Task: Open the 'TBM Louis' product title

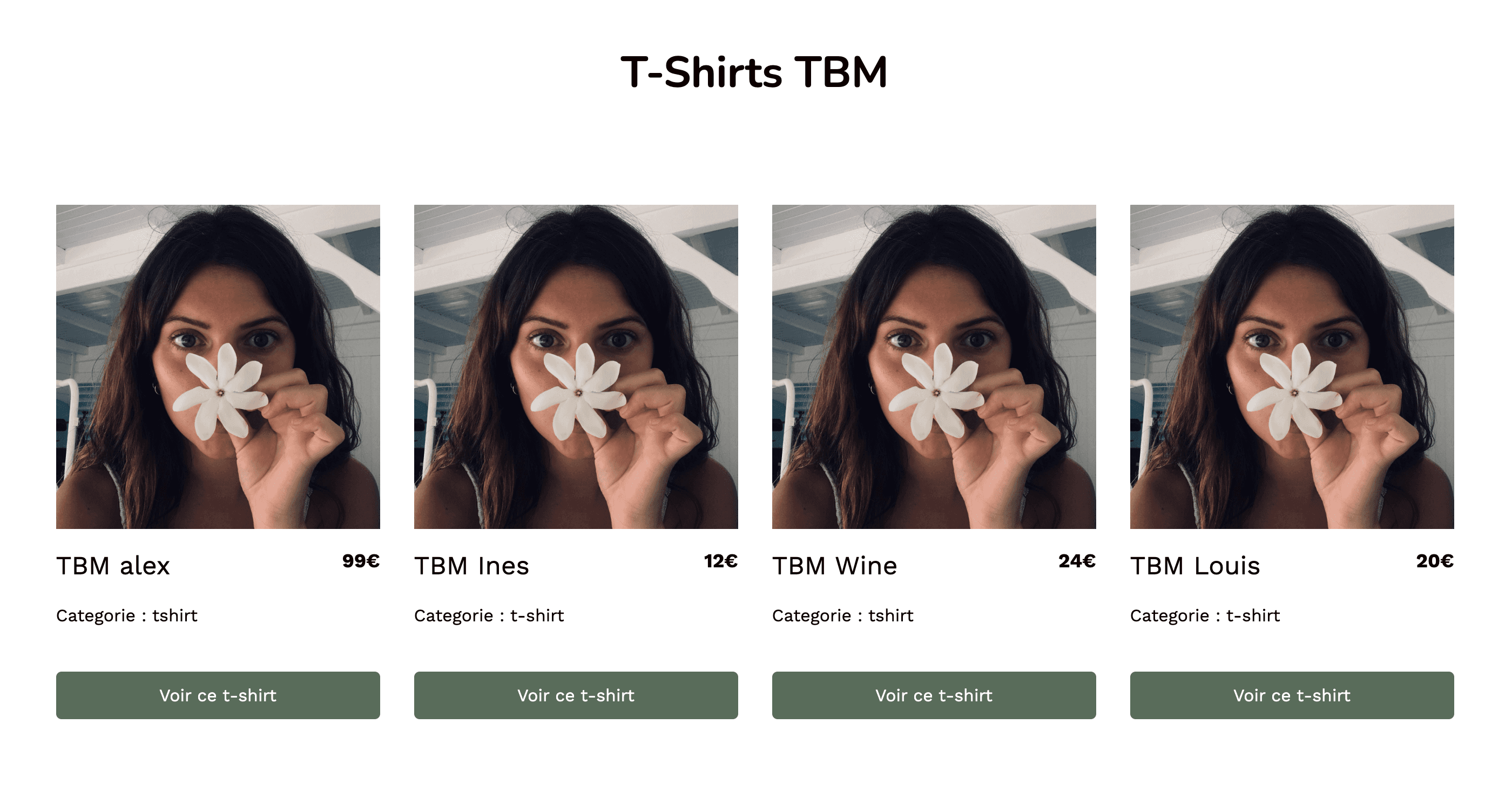Action: tap(1195, 566)
